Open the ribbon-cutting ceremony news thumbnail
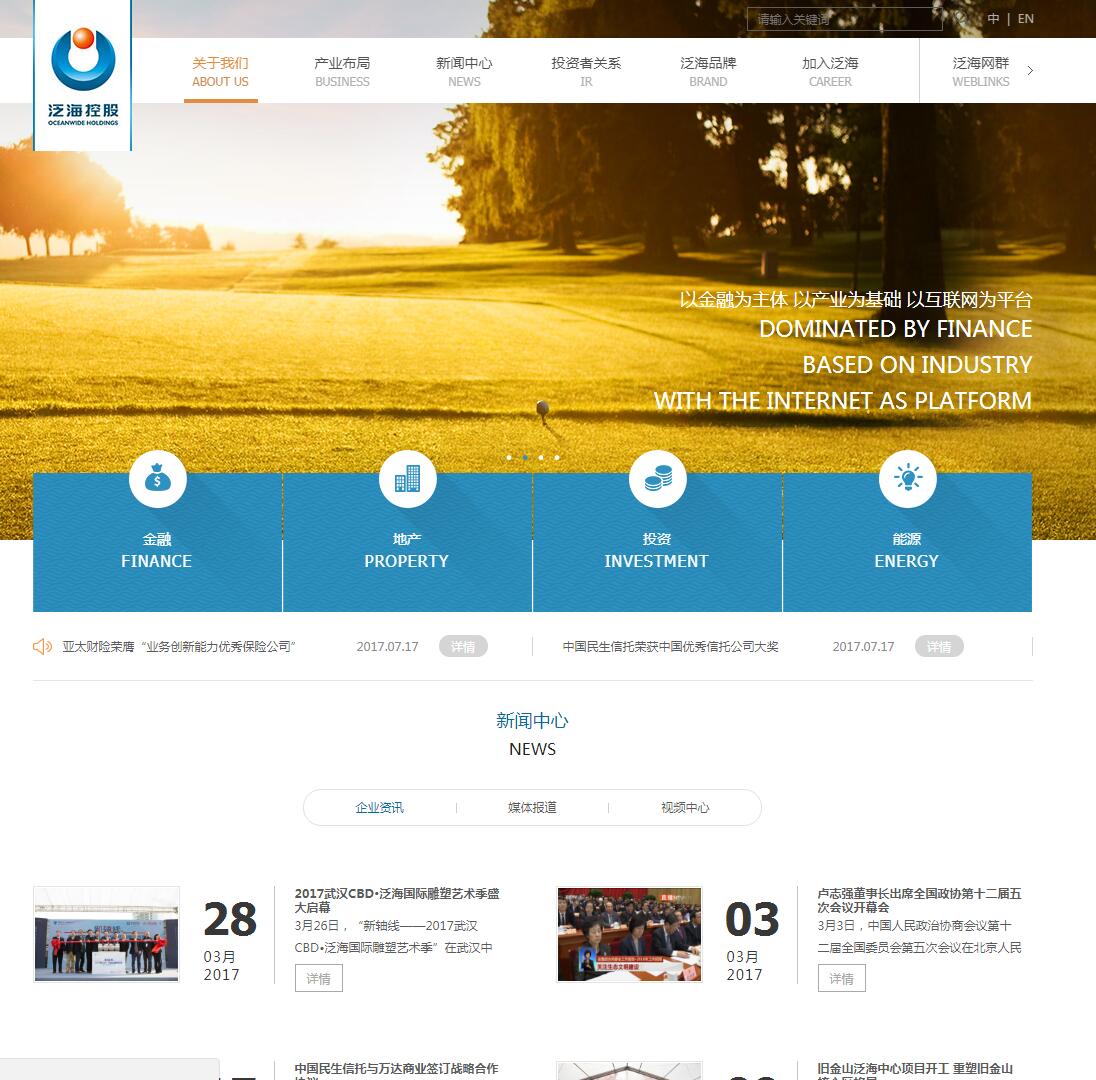 tap(106, 935)
